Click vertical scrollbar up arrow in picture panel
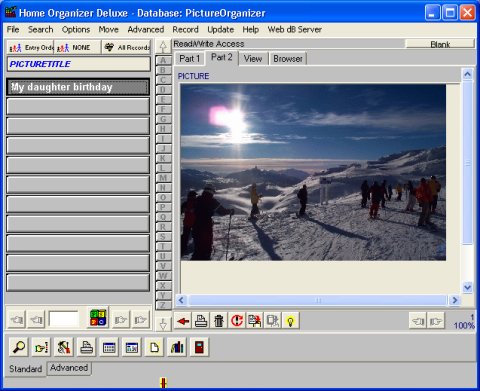The width and height of the screenshot is (480, 391). [468, 74]
